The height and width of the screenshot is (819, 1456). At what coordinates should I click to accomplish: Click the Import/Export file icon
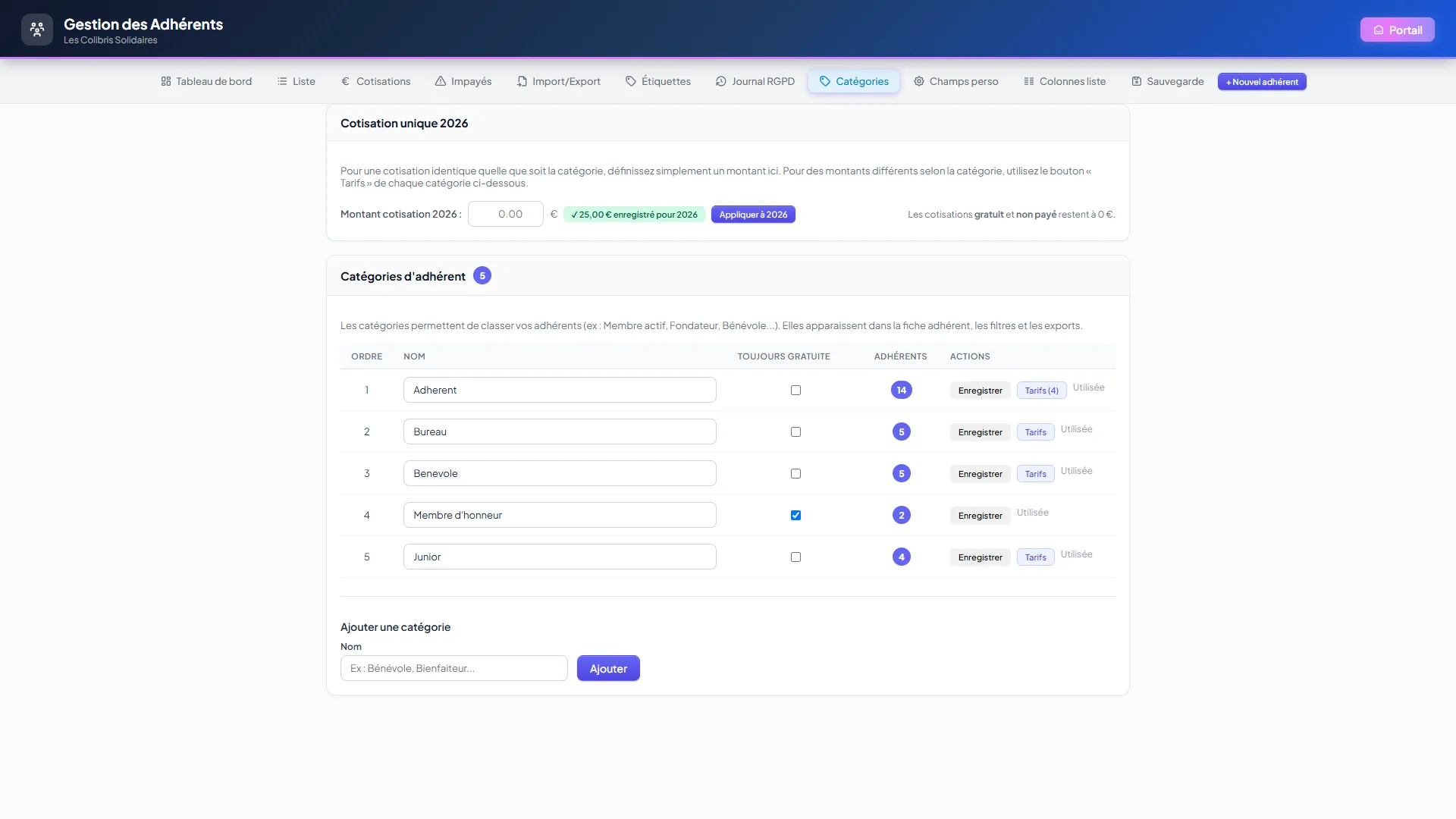[522, 81]
